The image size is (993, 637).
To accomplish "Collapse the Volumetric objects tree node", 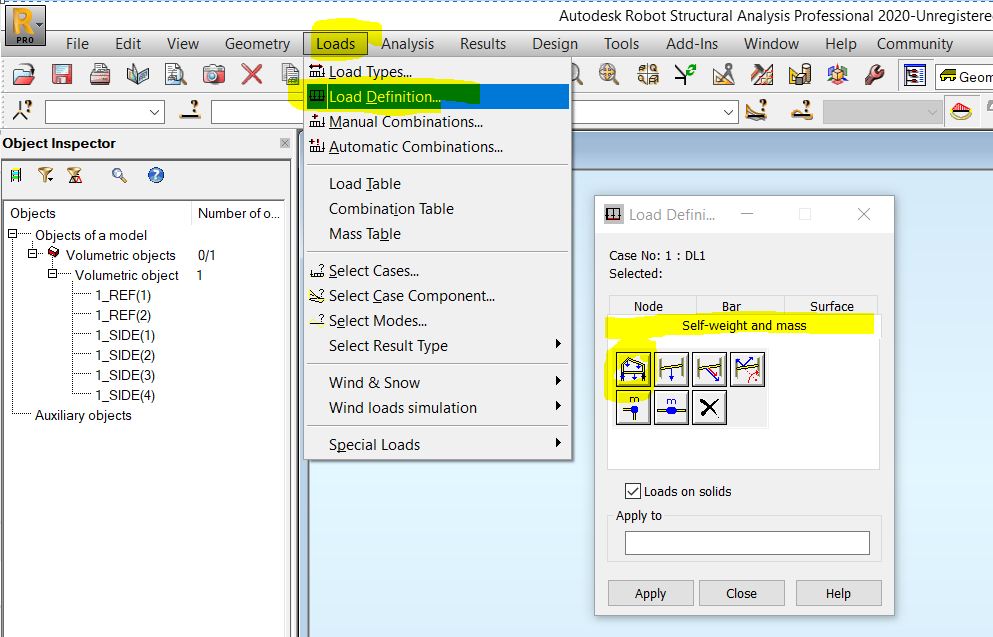I will (32, 254).
